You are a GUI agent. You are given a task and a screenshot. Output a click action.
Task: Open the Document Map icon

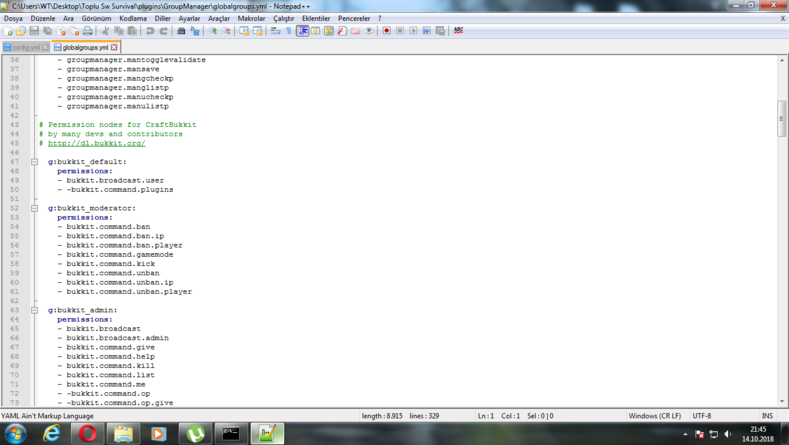click(329, 31)
